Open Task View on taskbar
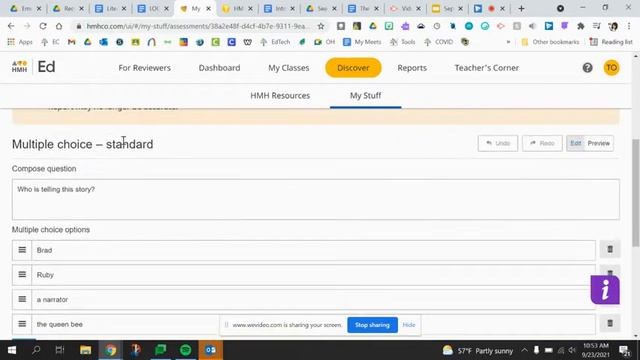The width and height of the screenshot is (640, 360). pos(60,350)
